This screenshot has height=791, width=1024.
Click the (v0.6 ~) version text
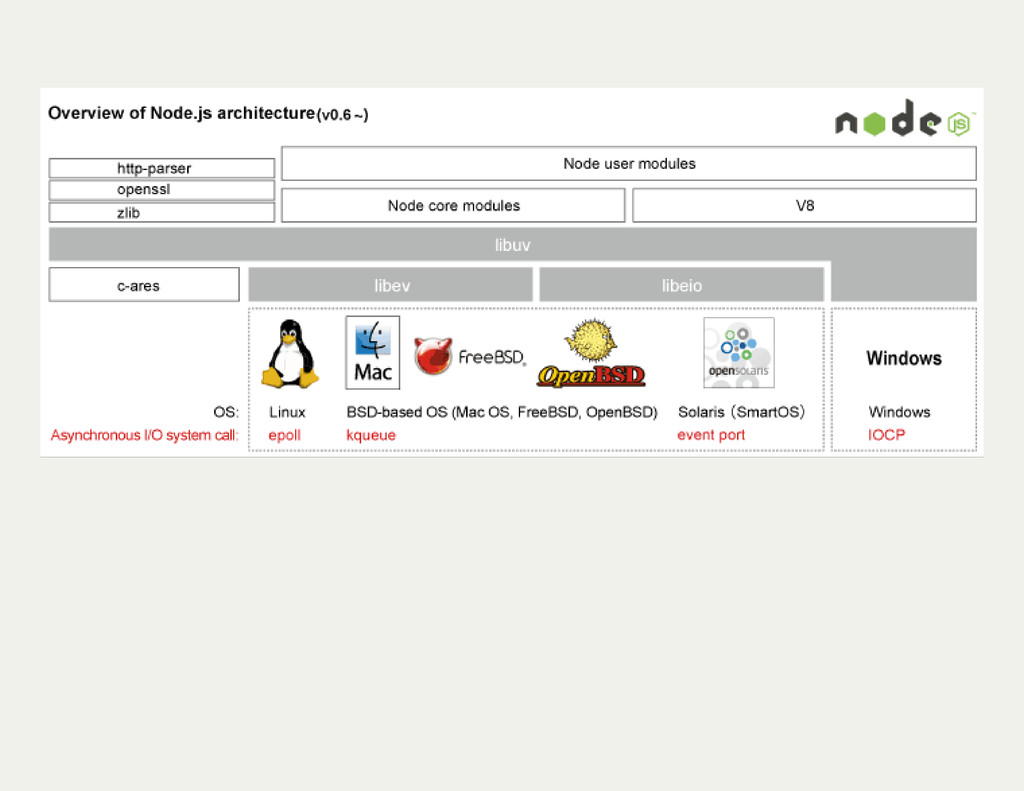(343, 115)
